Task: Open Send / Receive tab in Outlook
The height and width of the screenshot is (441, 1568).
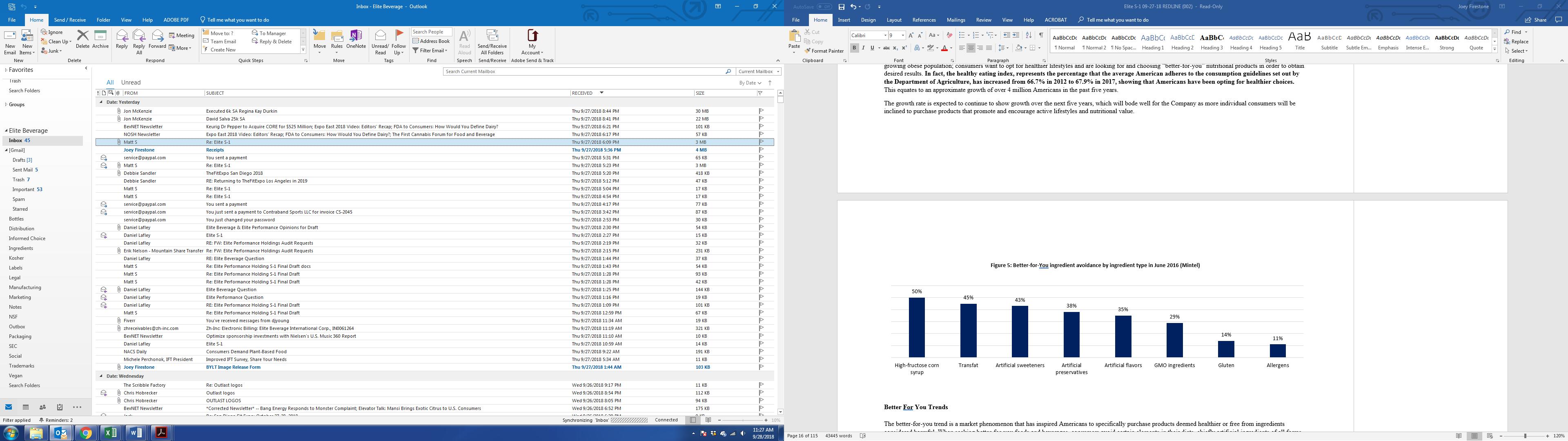Action: 70,20
